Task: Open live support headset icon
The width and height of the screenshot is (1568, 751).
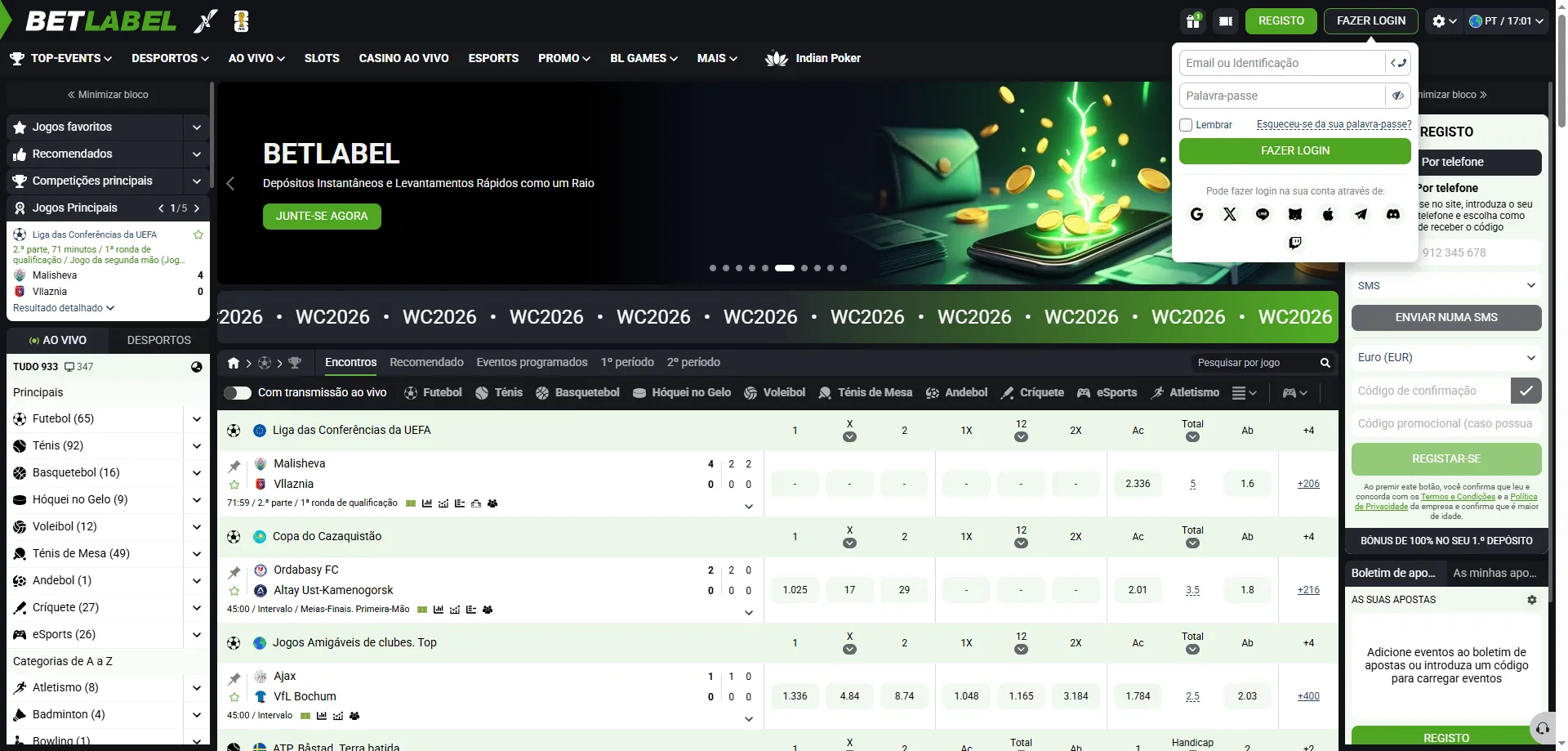Action: coord(1543,728)
